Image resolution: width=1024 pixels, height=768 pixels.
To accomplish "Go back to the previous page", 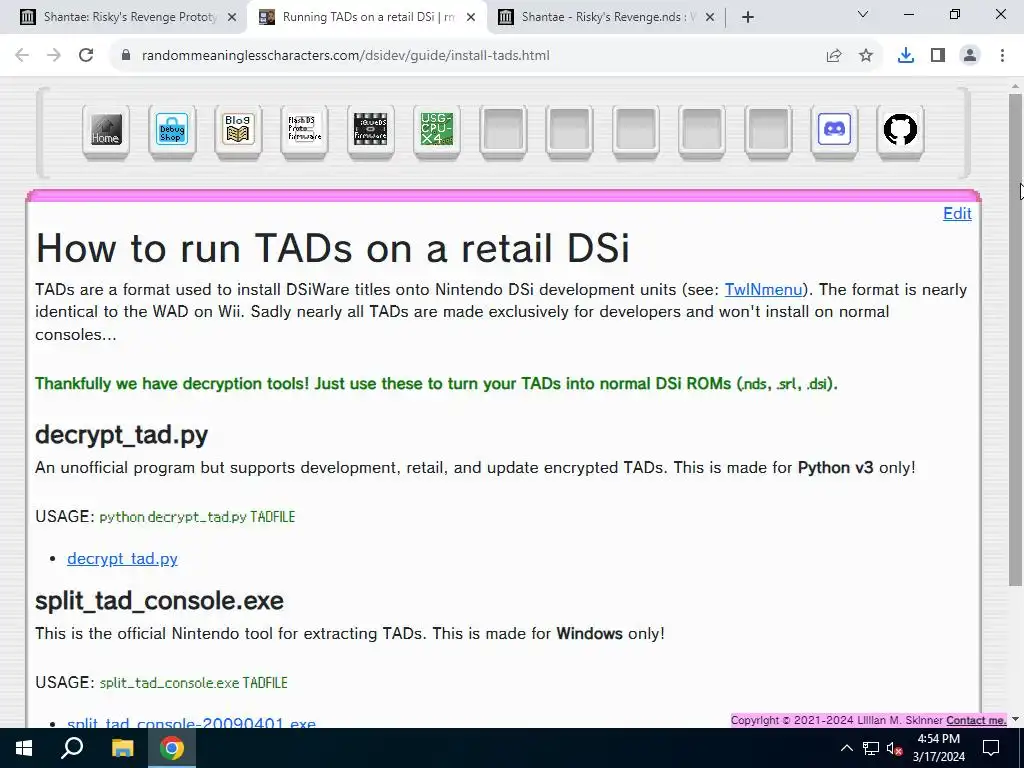I will pyautogui.click(x=22, y=56).
